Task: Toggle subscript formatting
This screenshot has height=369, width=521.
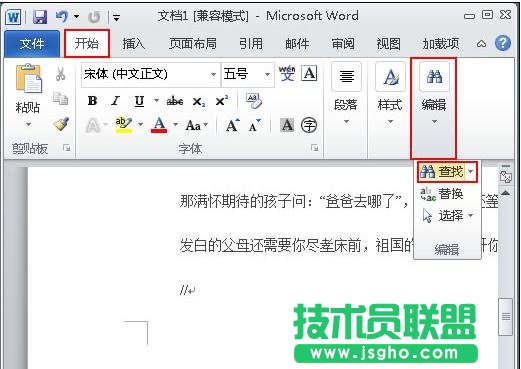Action: pyautogui.click(x=199, y=102)
